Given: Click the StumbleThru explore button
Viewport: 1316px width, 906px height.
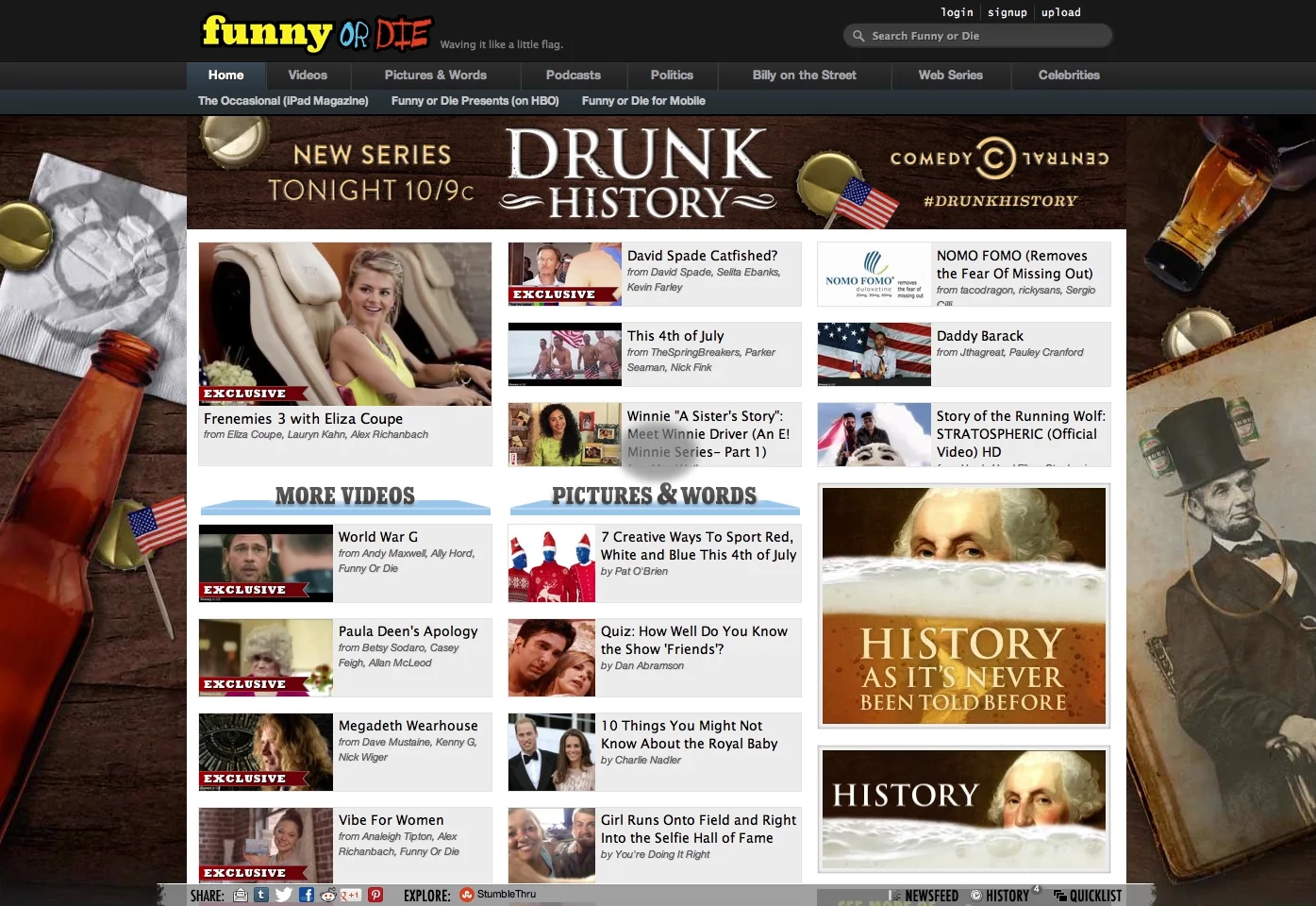Looking at the screenshot, I should click(498, 895).
